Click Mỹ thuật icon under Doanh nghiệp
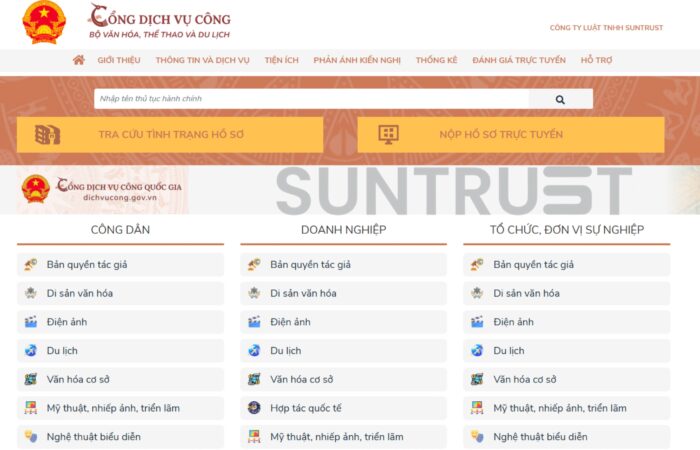This screenshot has height=450, width=700. click(x=254, y=437)
